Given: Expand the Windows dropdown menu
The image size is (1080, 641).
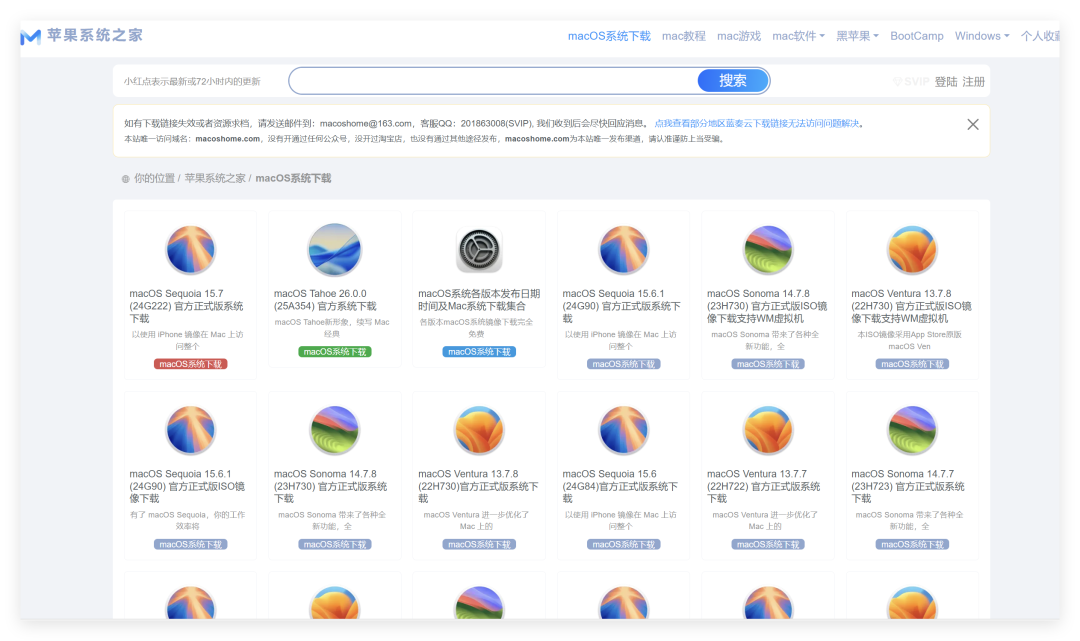Looking at the screenshot, I should click(x=982, y=36).
